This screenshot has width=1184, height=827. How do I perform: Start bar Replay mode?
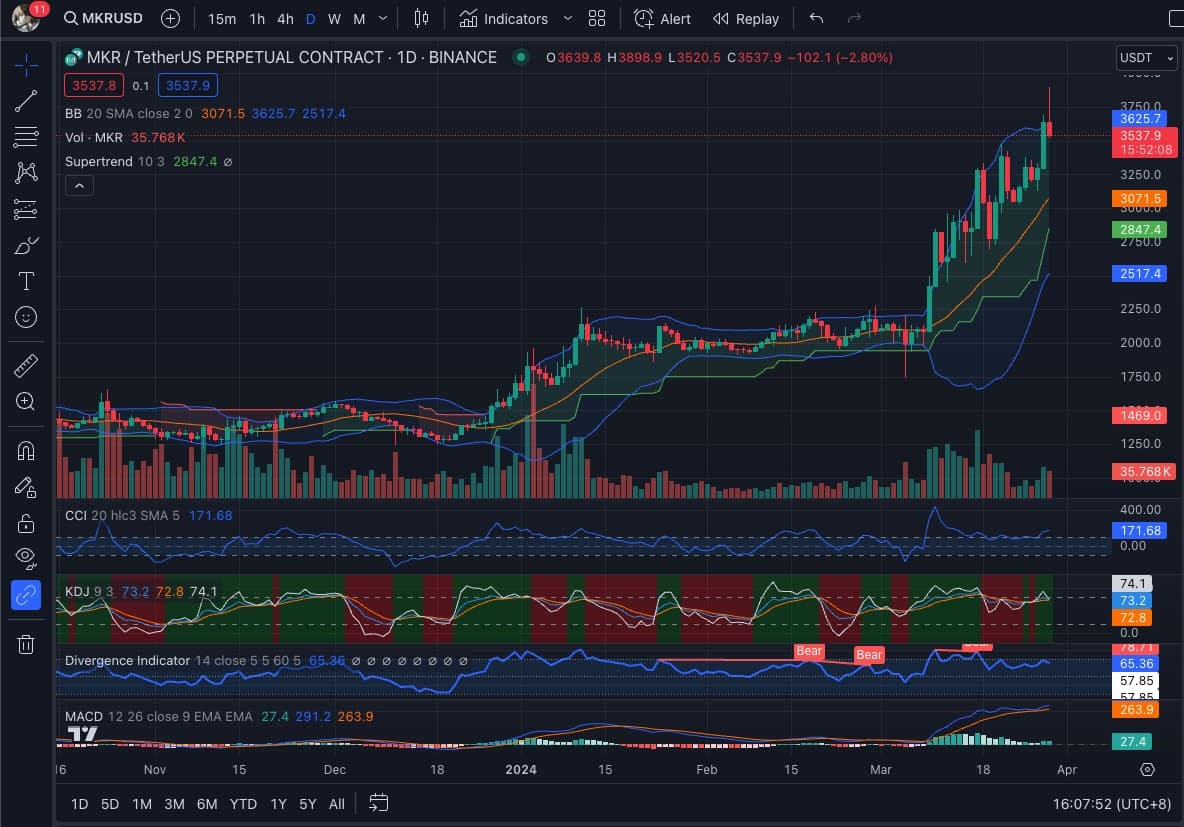tap(746, 18)
